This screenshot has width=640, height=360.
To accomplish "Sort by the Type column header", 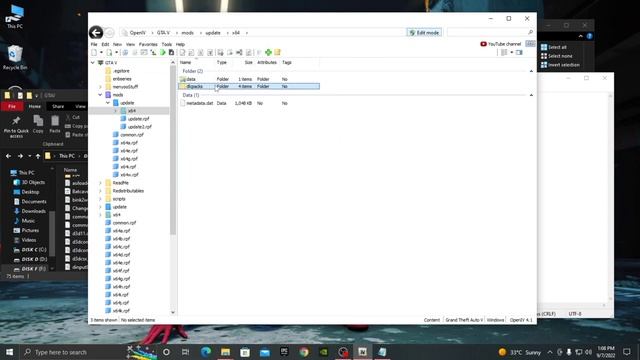I will click(222, 62).
